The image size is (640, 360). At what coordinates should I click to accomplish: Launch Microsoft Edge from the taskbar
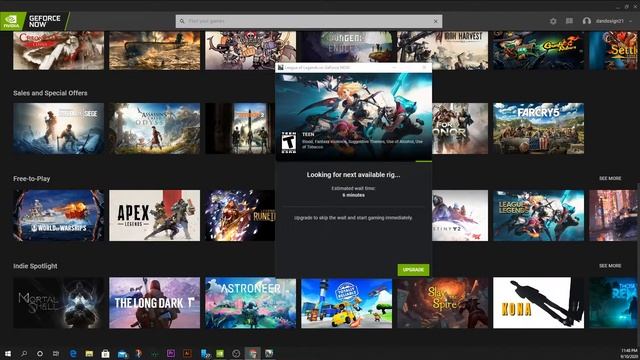[x=73, y=353]
